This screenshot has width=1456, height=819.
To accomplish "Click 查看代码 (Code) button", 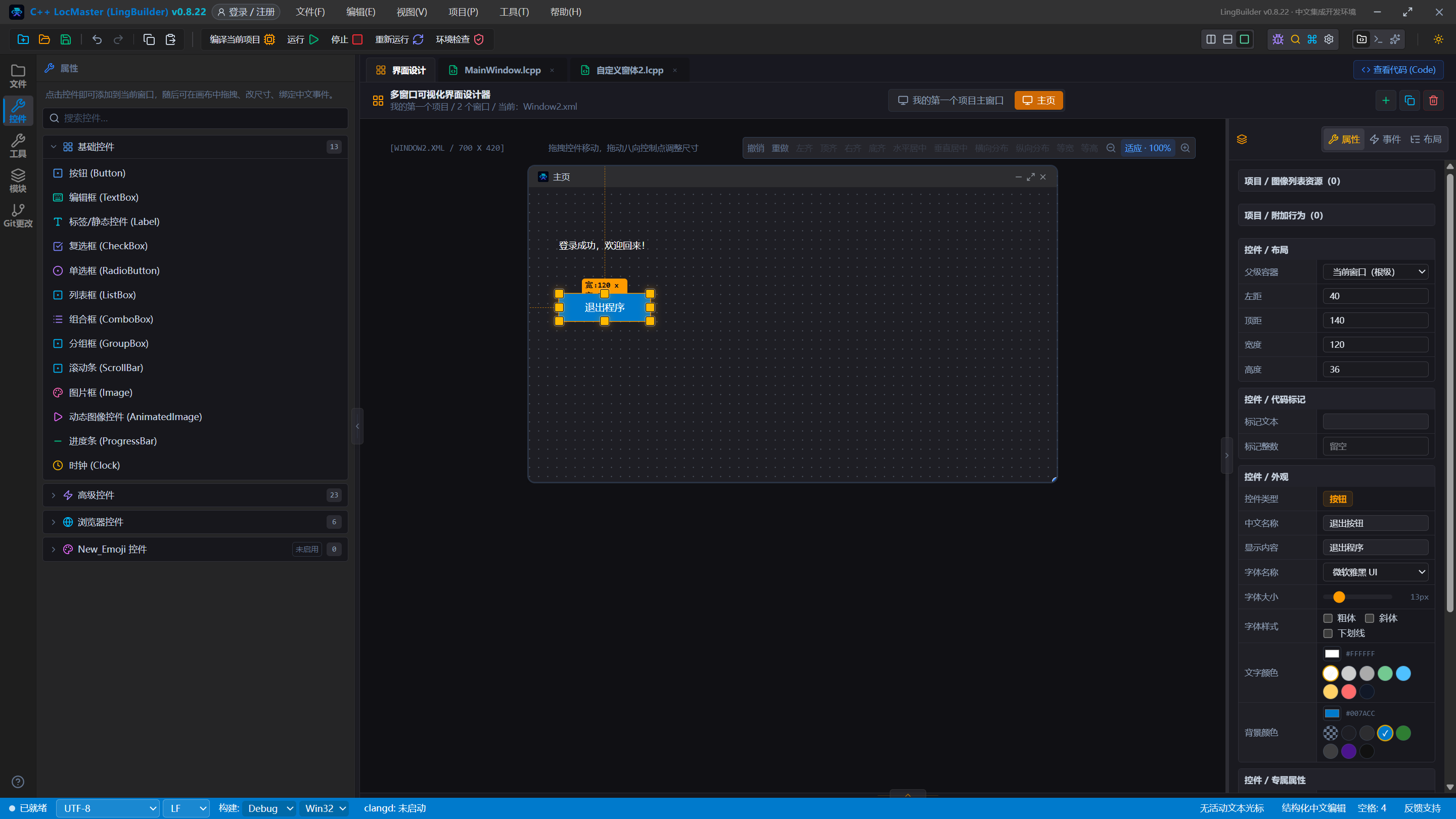I will tap(1398, 70).
